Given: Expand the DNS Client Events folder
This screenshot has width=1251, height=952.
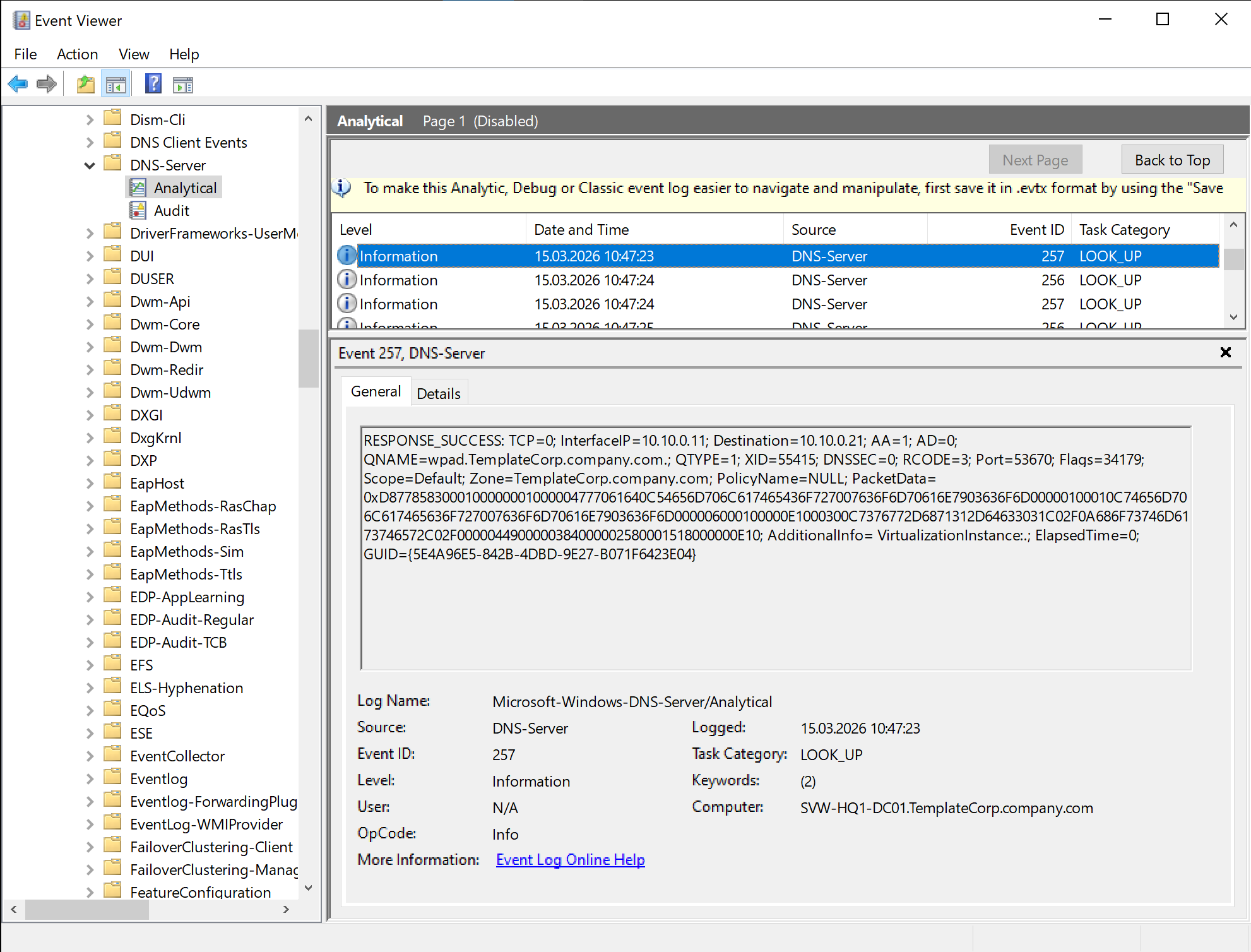Looking at the screenshot, I should click(x=90, y=143).
